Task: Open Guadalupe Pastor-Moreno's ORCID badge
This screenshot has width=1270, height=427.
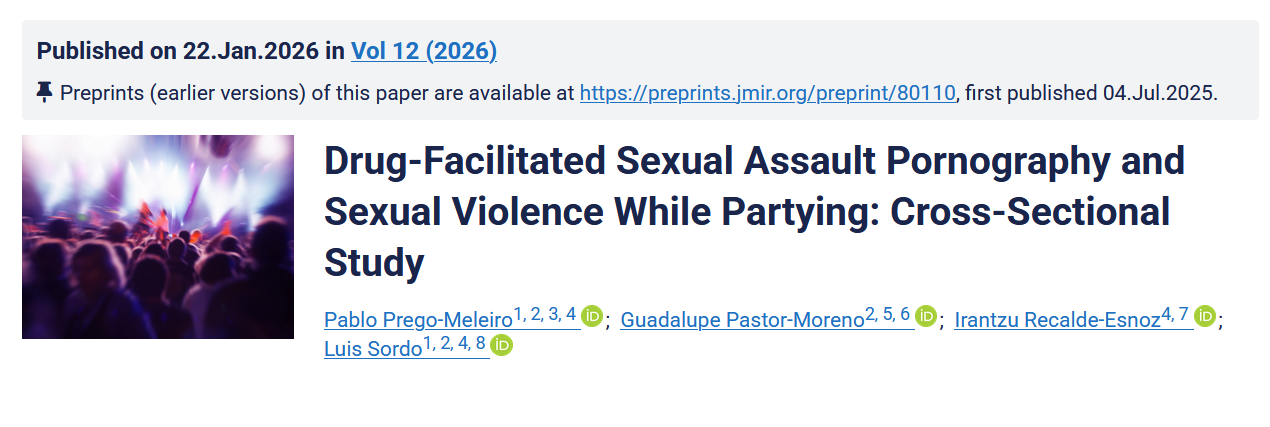Action: [926, 317]
